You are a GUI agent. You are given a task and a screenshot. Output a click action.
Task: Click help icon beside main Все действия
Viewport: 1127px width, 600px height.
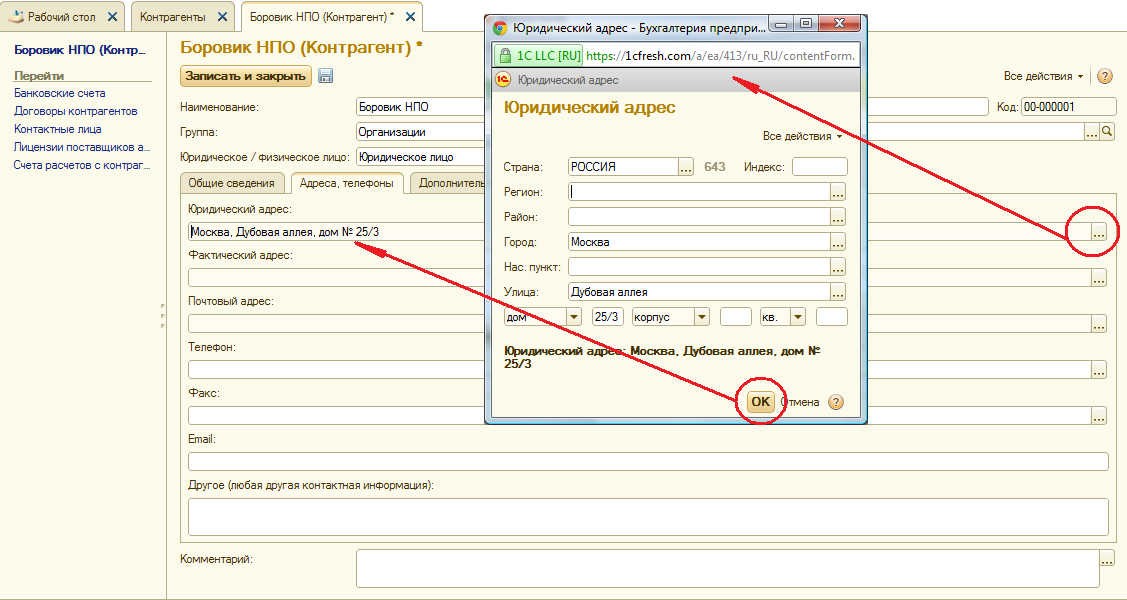[1105, 76]
